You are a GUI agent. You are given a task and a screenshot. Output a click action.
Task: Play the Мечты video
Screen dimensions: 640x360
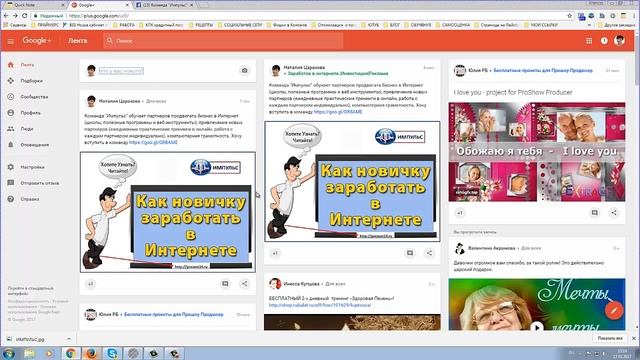(537, 327)
